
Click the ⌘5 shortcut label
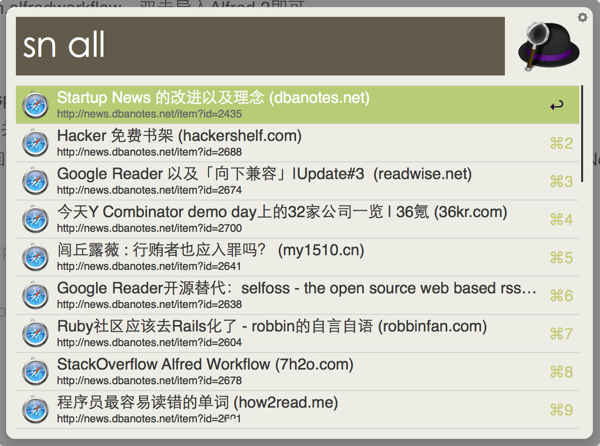[x=561, y=258]
